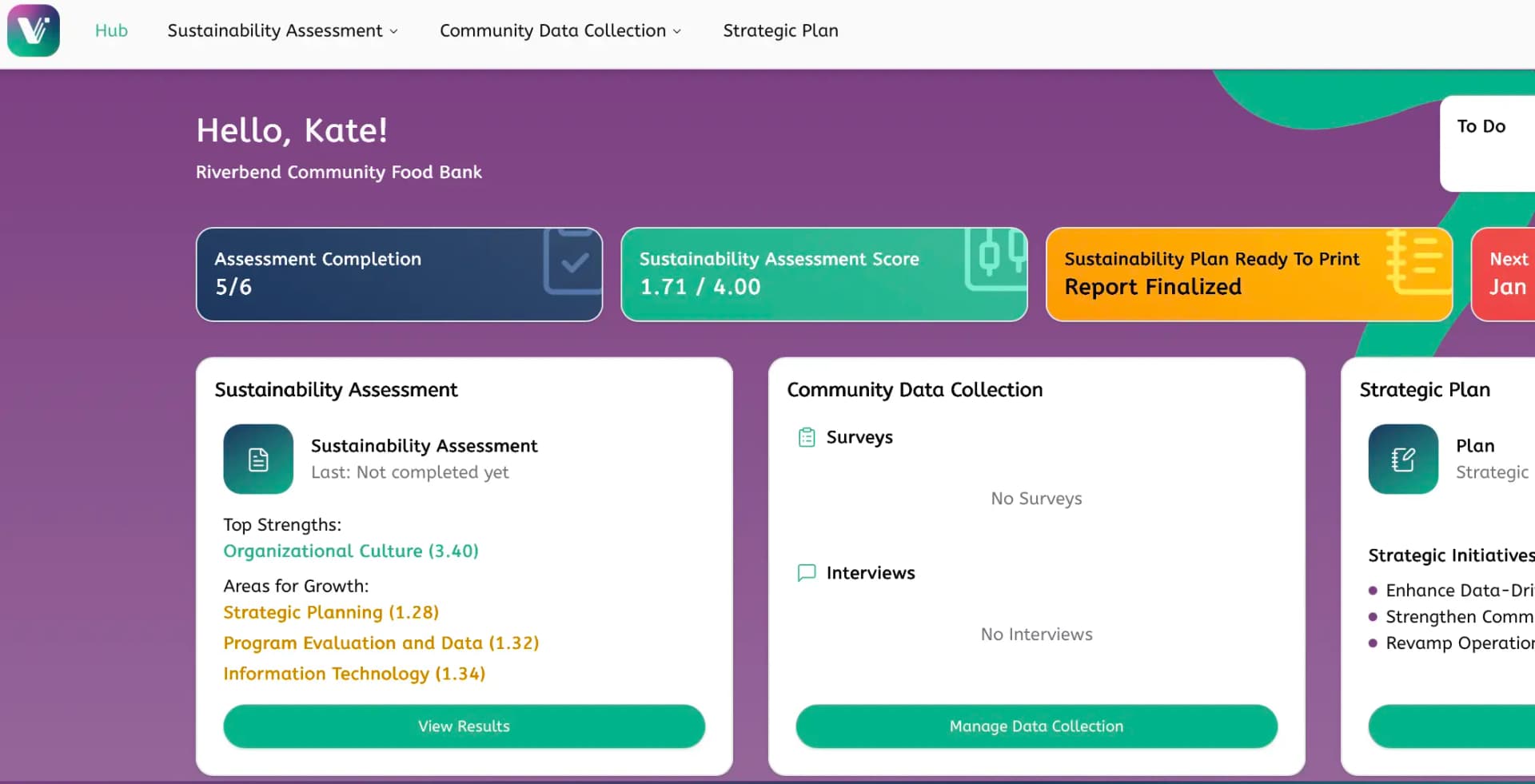Click the pencil icon in the Strategic Plan card
The width and height of the screenshot is (1535, 784).
1403,460
